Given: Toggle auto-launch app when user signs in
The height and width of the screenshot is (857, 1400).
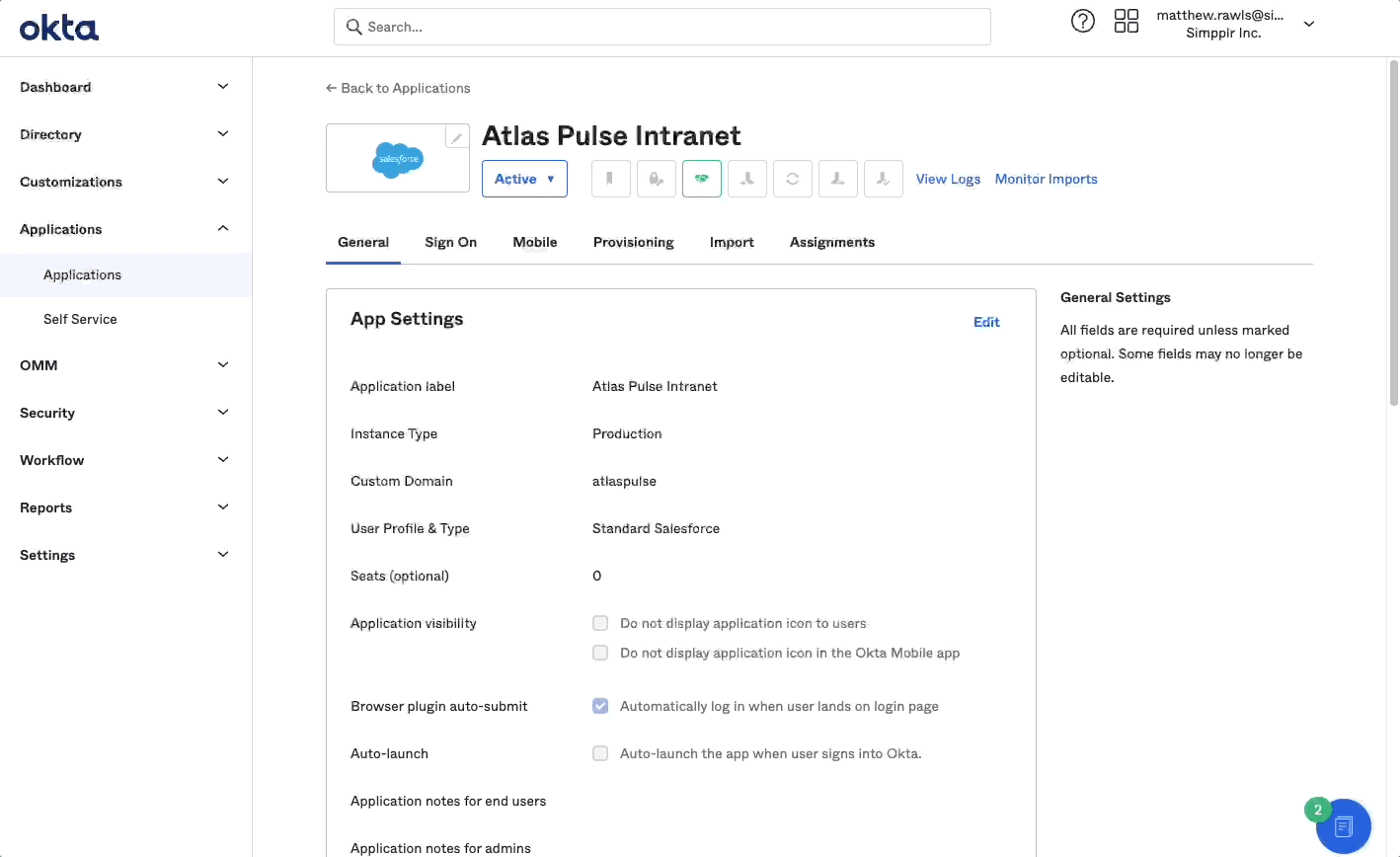Looking at the screenshot, I should (x=600, y=753).
